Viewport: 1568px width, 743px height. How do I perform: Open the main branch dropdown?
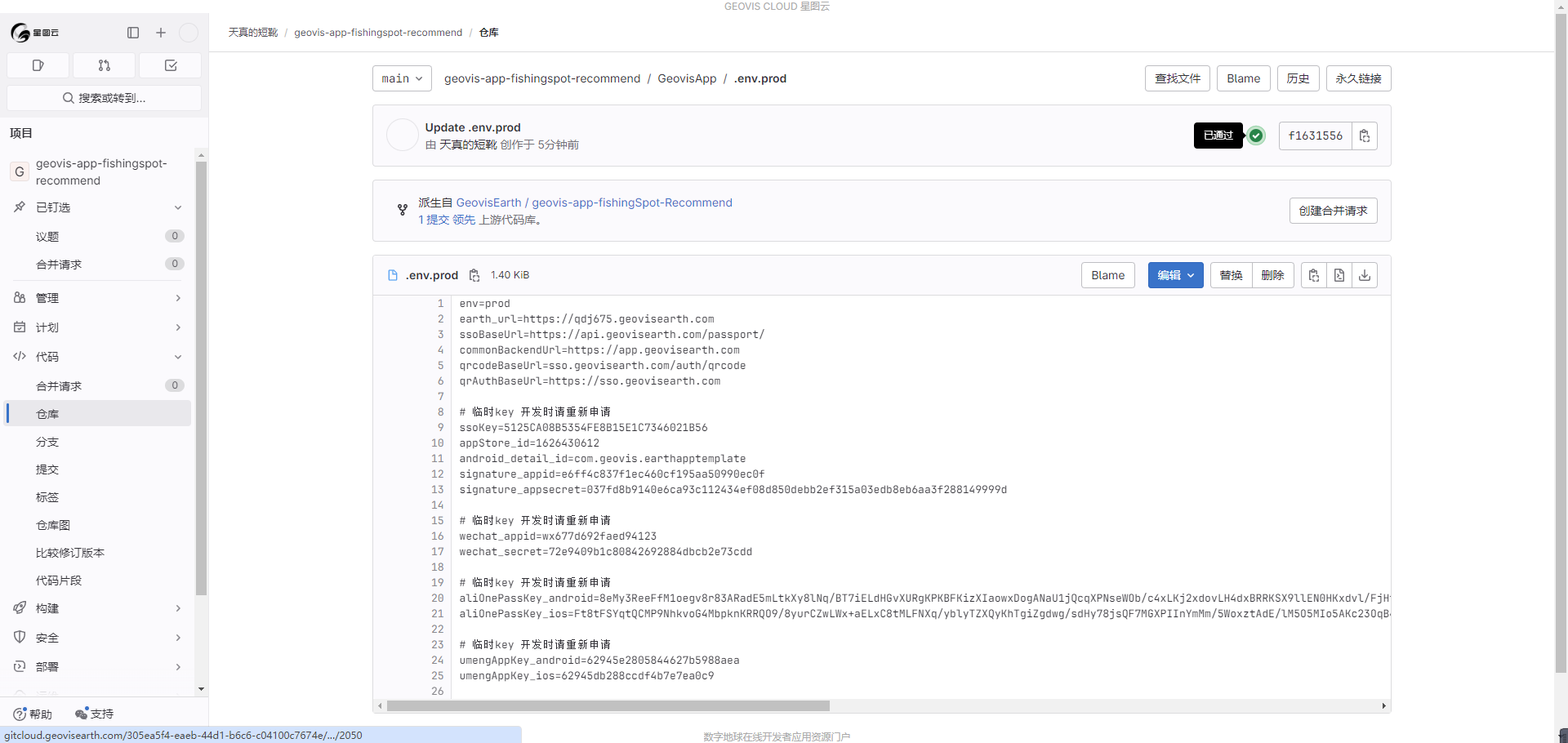(402, 78)
